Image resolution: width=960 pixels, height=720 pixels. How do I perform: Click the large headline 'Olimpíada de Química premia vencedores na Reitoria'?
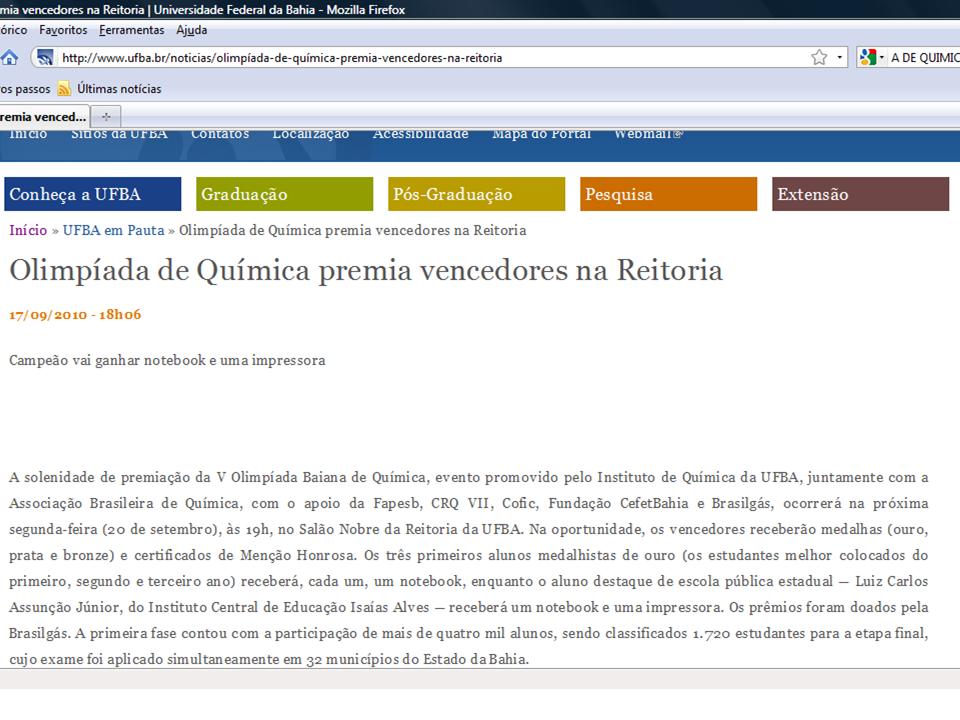(366, 271)
